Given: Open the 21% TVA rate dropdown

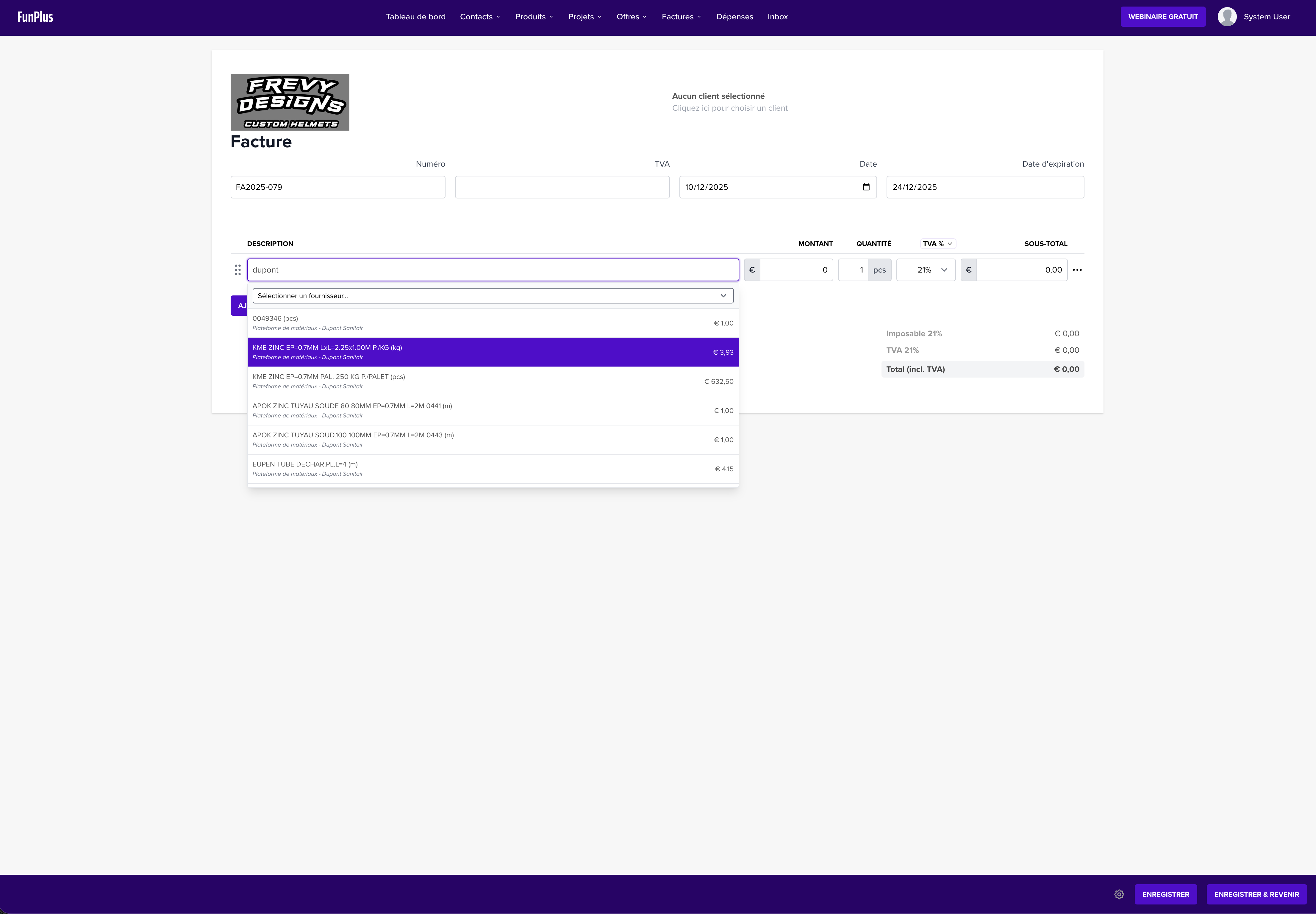Looking at the screenshot, I should [926, 270].
